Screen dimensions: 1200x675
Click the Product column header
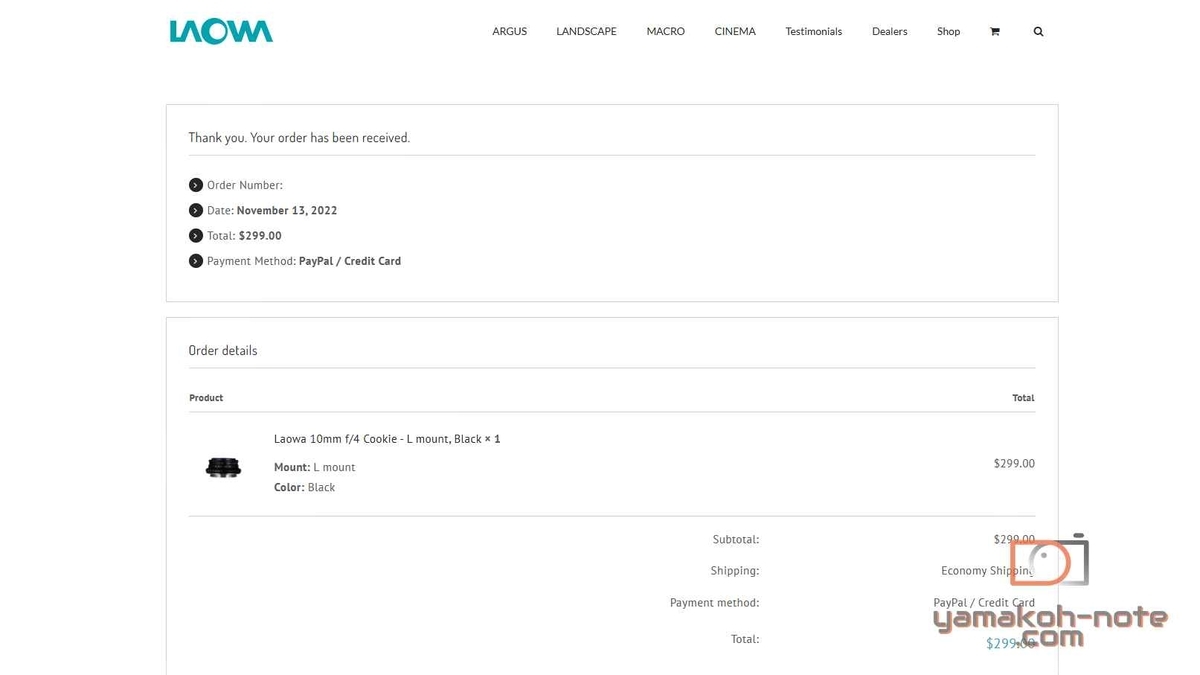click(x=206, y=398)
